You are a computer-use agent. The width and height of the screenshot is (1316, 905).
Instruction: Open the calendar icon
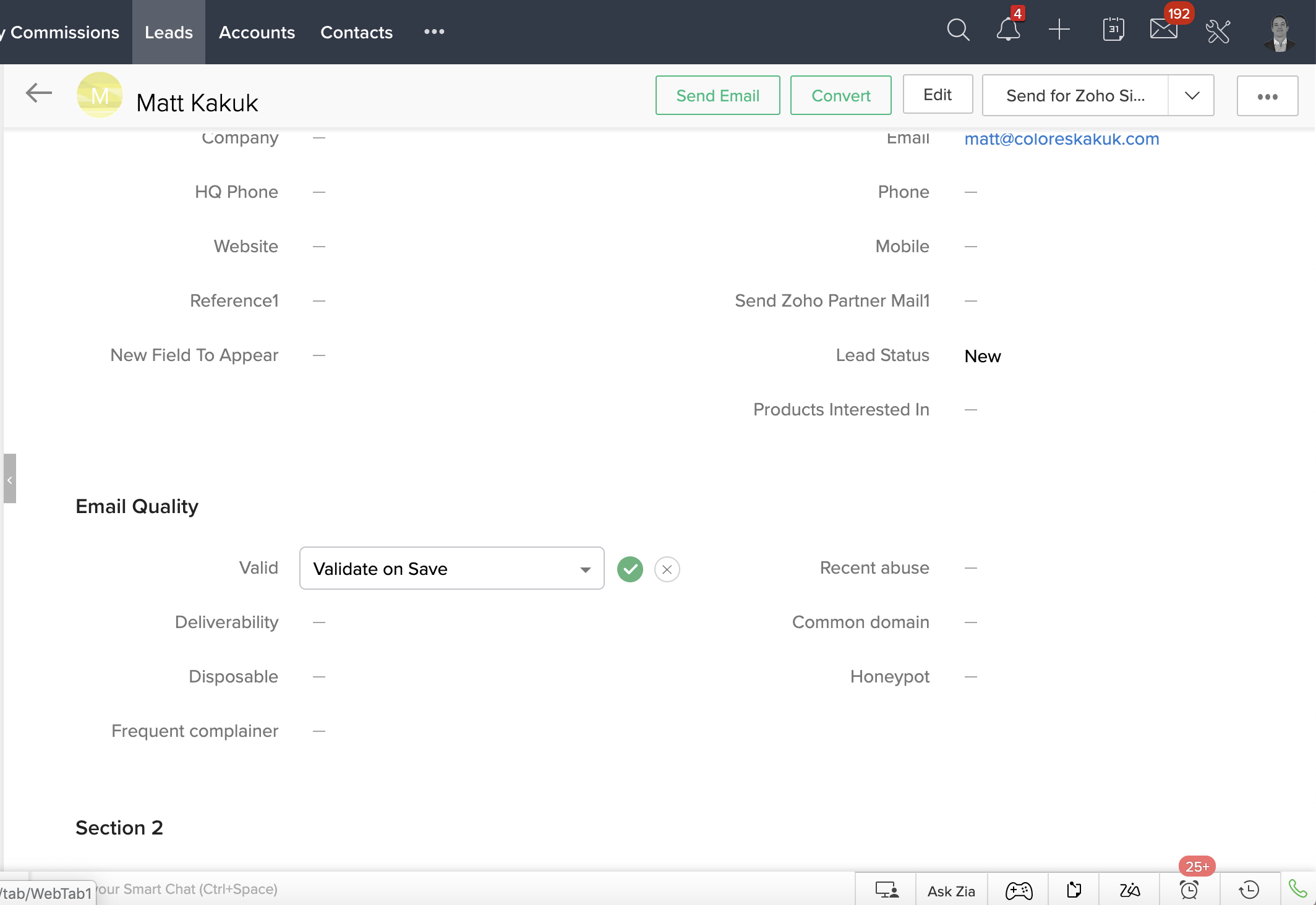click(1113, 30)
